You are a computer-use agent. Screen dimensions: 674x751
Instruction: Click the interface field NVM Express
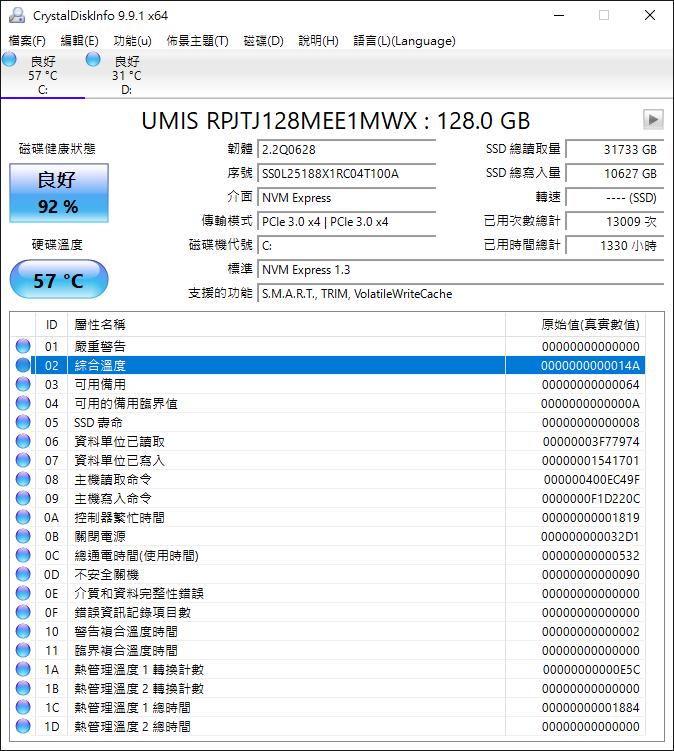[347, 197]
